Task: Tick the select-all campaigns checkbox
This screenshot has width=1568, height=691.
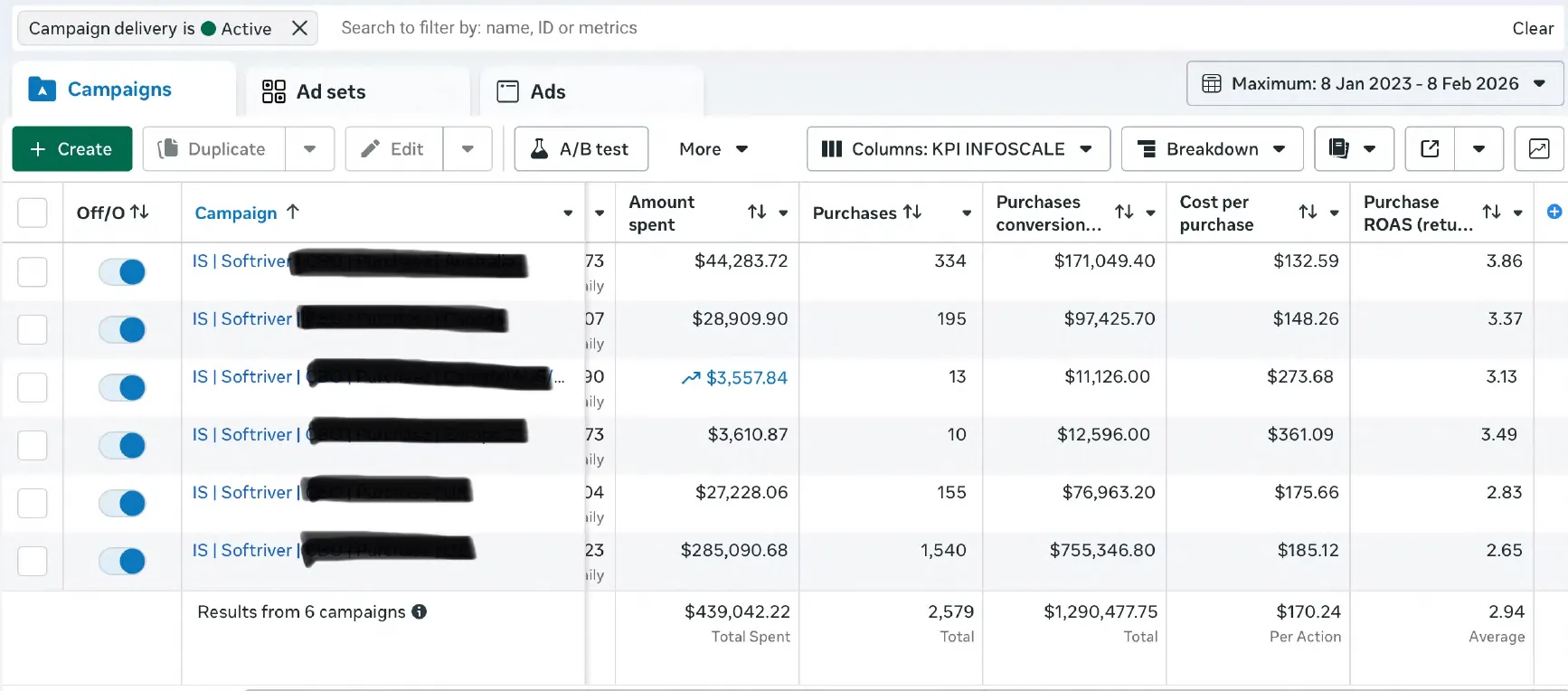Action: point(33,213)
